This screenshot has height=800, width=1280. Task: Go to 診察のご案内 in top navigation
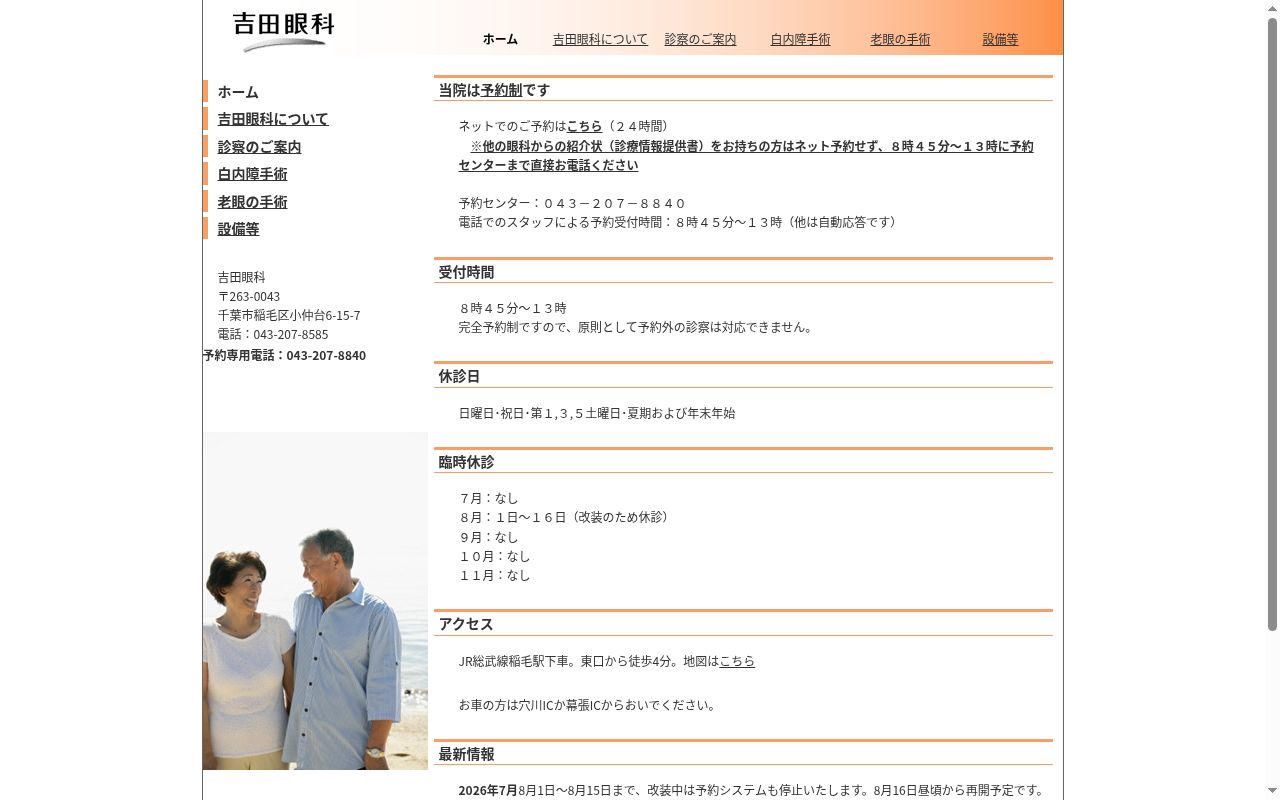700,39
